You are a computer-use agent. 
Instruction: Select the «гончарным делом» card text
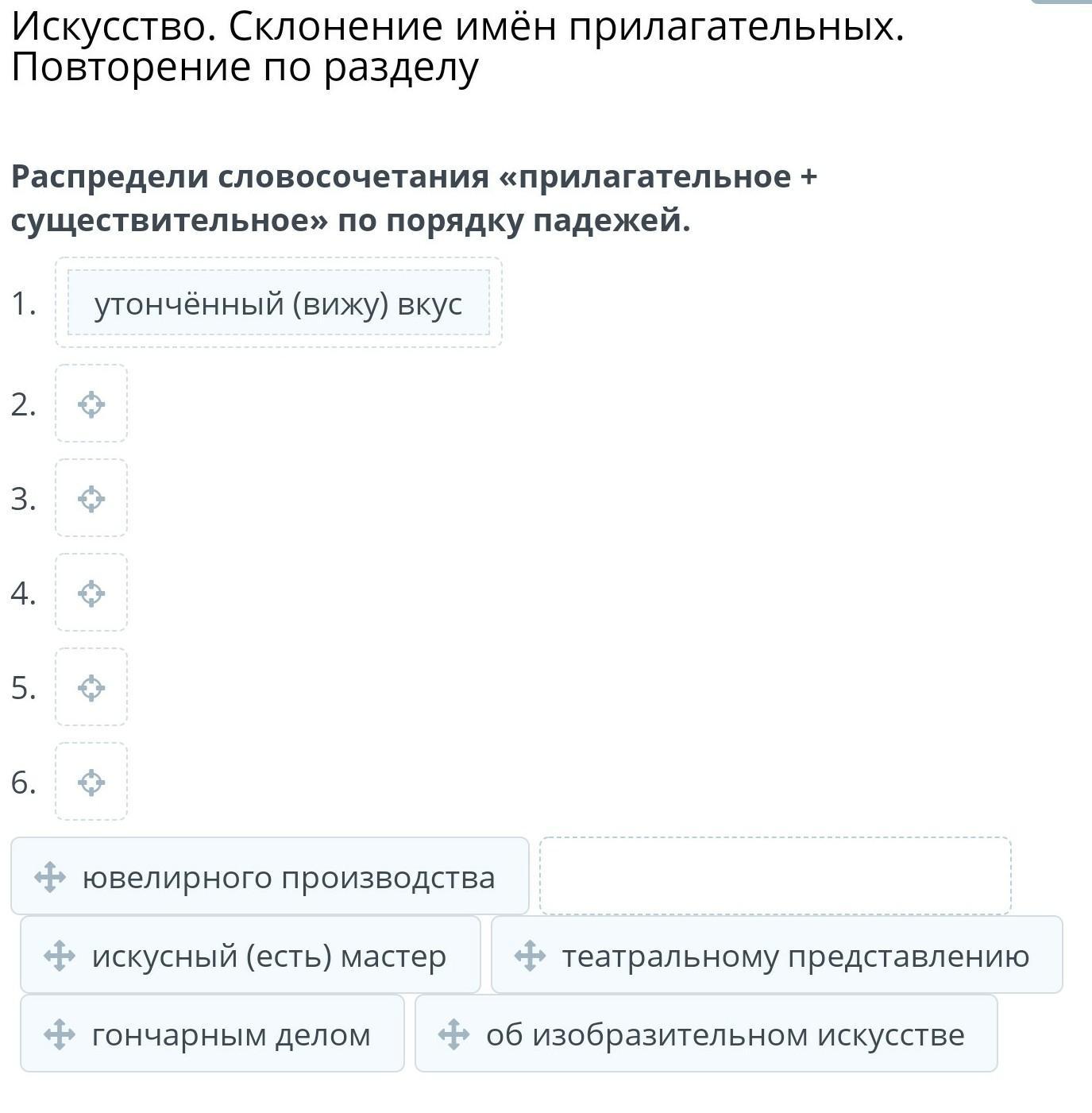pos(231,1035)
